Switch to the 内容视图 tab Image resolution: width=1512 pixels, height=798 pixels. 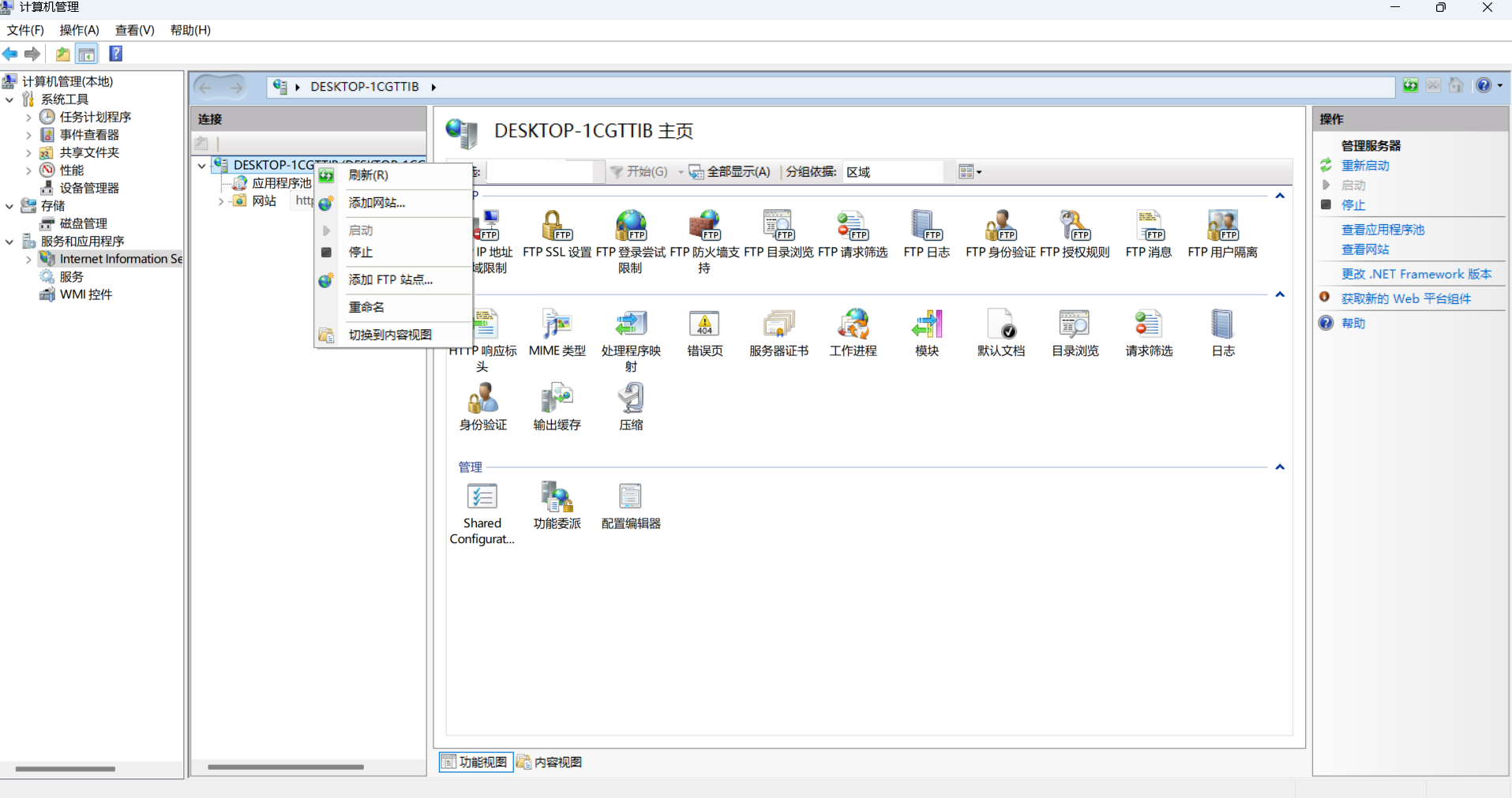coord(550,762)
